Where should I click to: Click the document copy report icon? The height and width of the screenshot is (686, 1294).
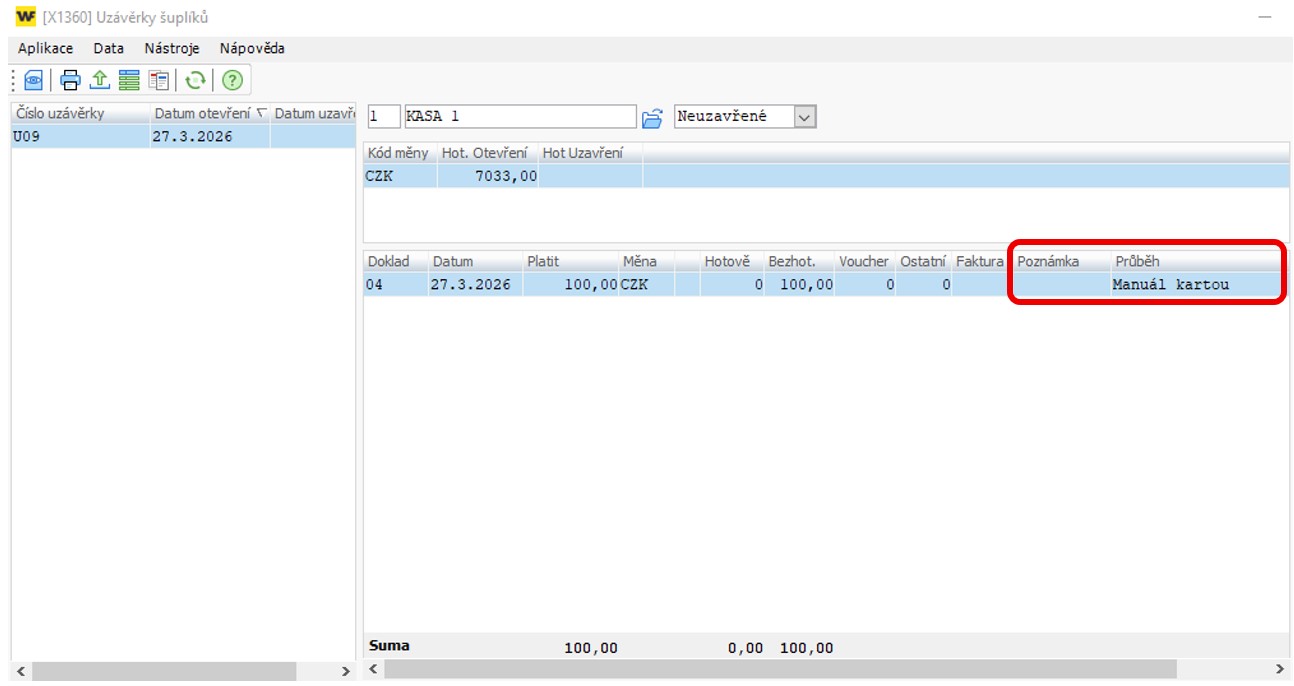click(159, 80)
